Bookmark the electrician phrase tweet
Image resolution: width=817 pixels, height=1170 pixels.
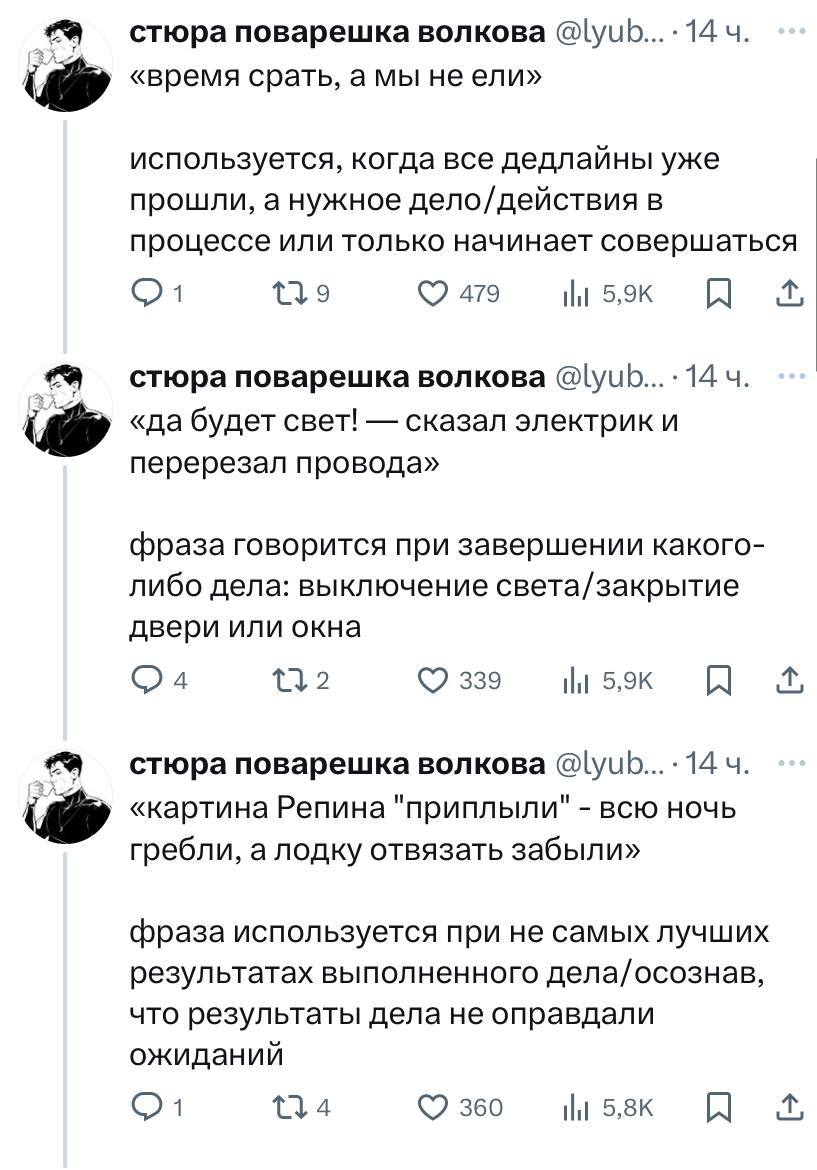click(x=718, y=680)
